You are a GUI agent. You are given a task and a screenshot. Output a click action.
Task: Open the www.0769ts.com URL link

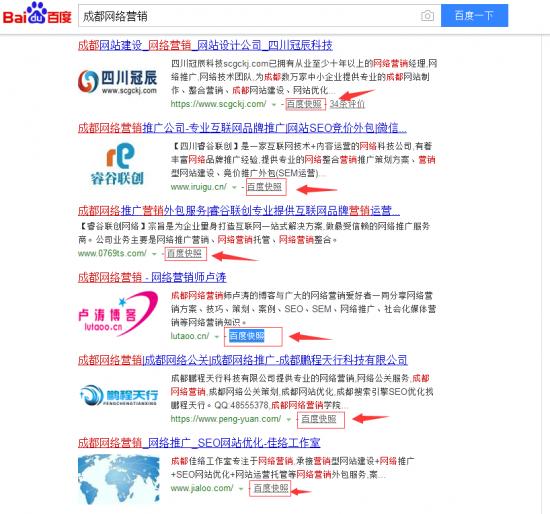click(x=112, y=253)
